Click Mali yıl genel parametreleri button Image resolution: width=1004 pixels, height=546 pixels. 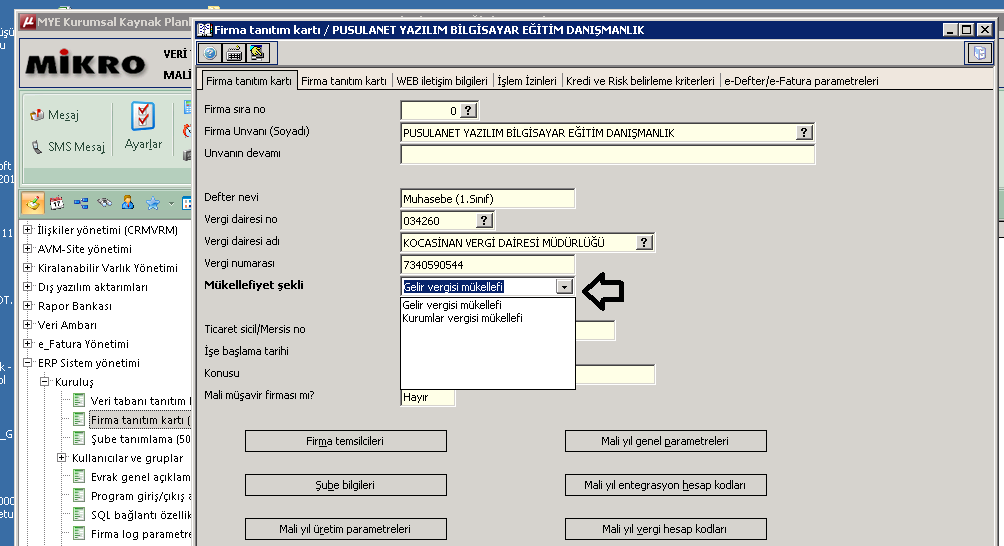click(x=665, y=441)
